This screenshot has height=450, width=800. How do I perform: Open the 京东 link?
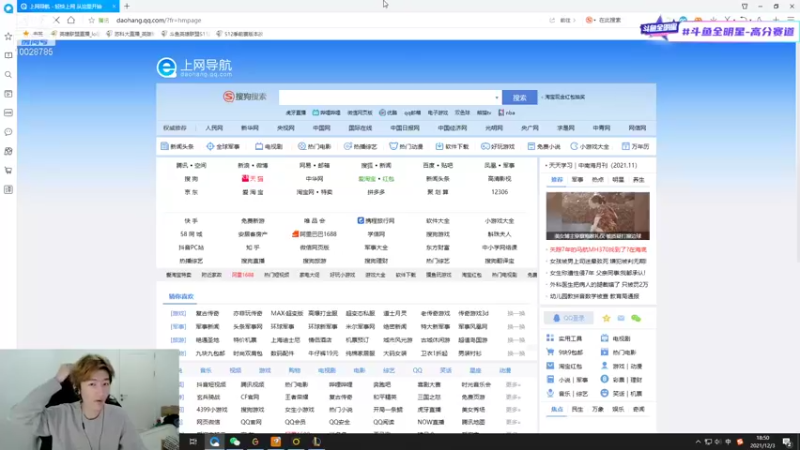[191, 192]
